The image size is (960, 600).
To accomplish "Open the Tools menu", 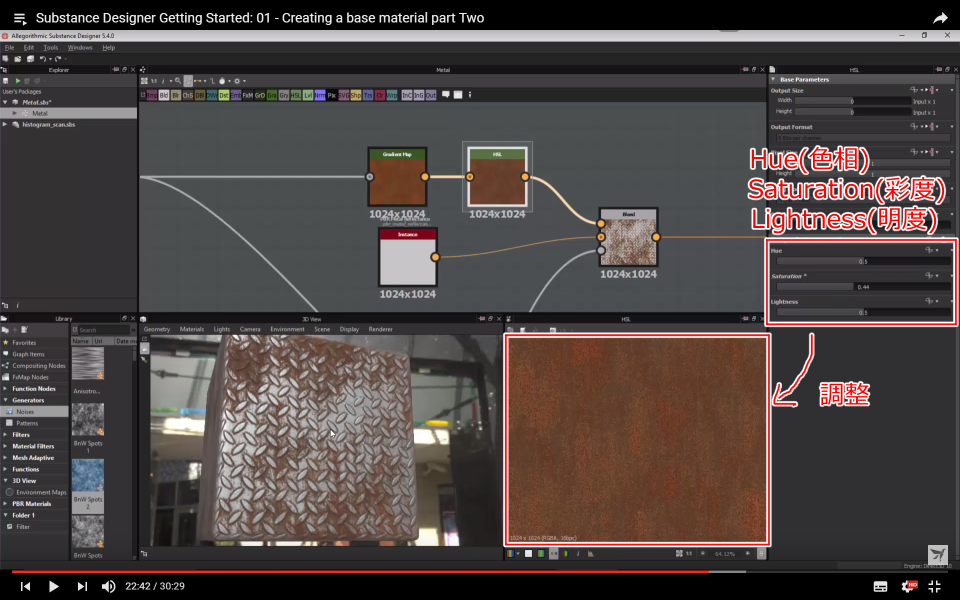I will click(x=50, y=47).
